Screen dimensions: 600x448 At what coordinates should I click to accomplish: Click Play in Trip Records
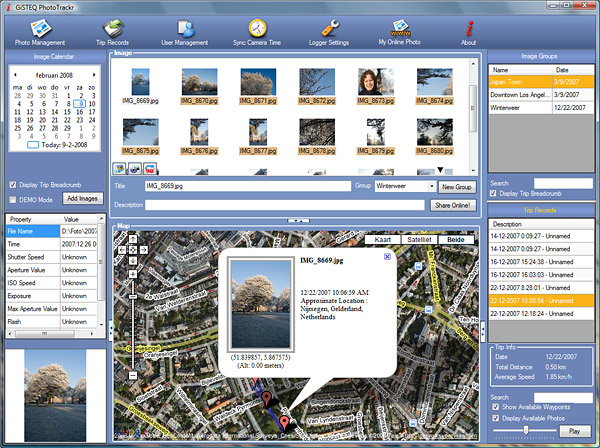point(575,431)
